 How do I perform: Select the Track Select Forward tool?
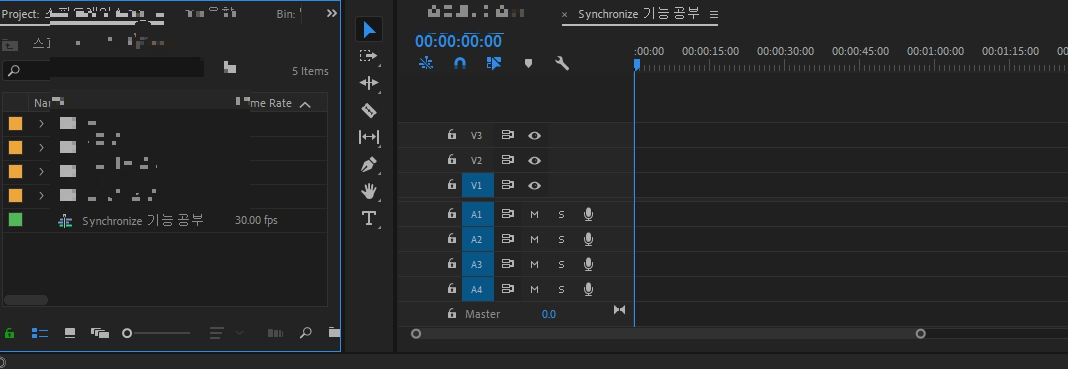coord(368,57)
